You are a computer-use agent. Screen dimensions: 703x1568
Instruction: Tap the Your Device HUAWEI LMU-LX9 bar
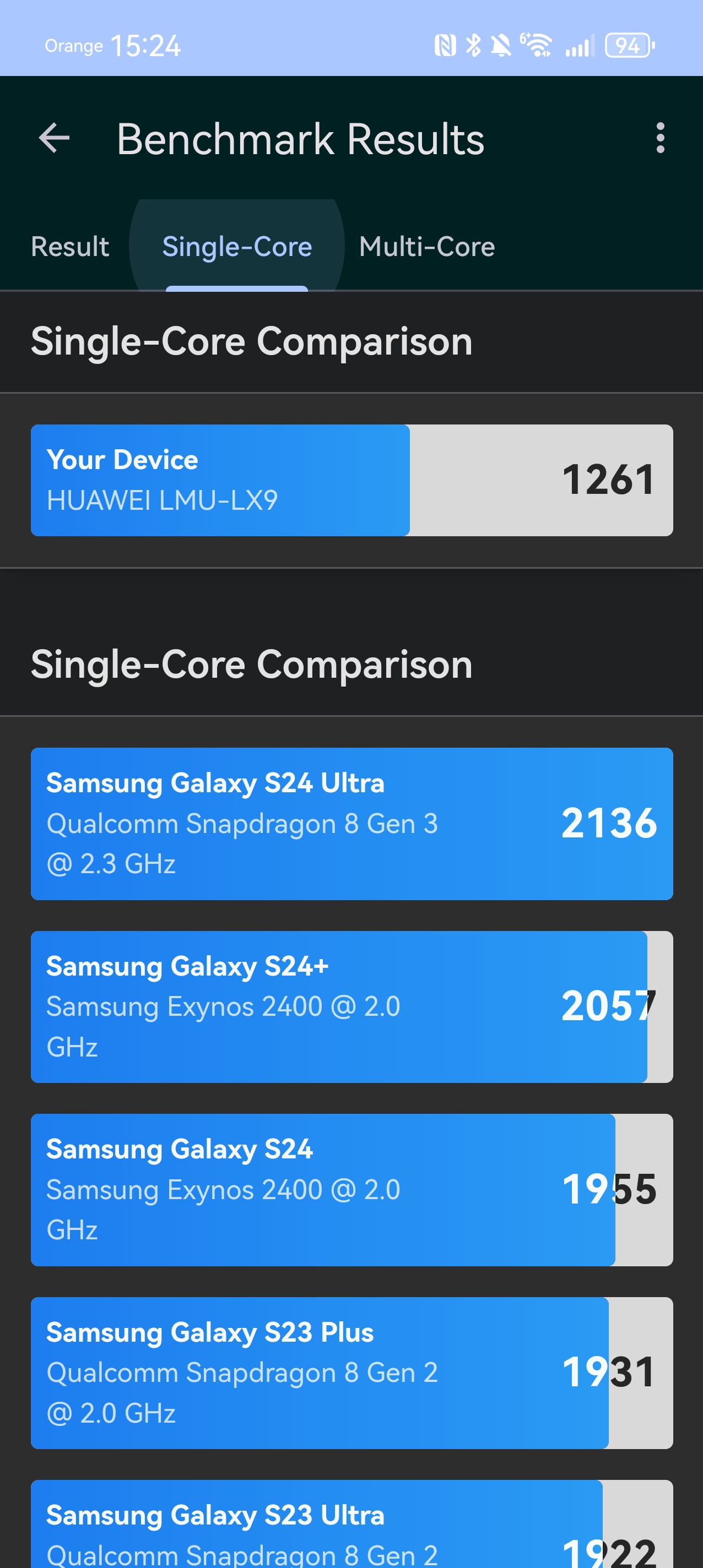pos(351,480)
